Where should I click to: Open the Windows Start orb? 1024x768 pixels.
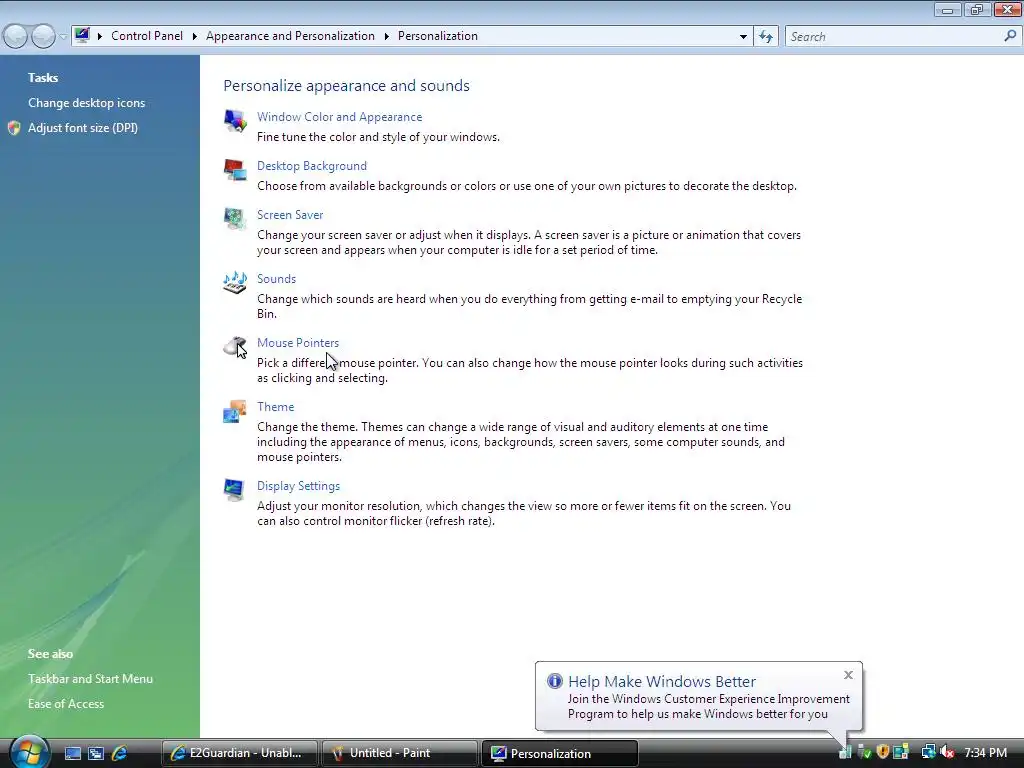(x=29, y=752)
